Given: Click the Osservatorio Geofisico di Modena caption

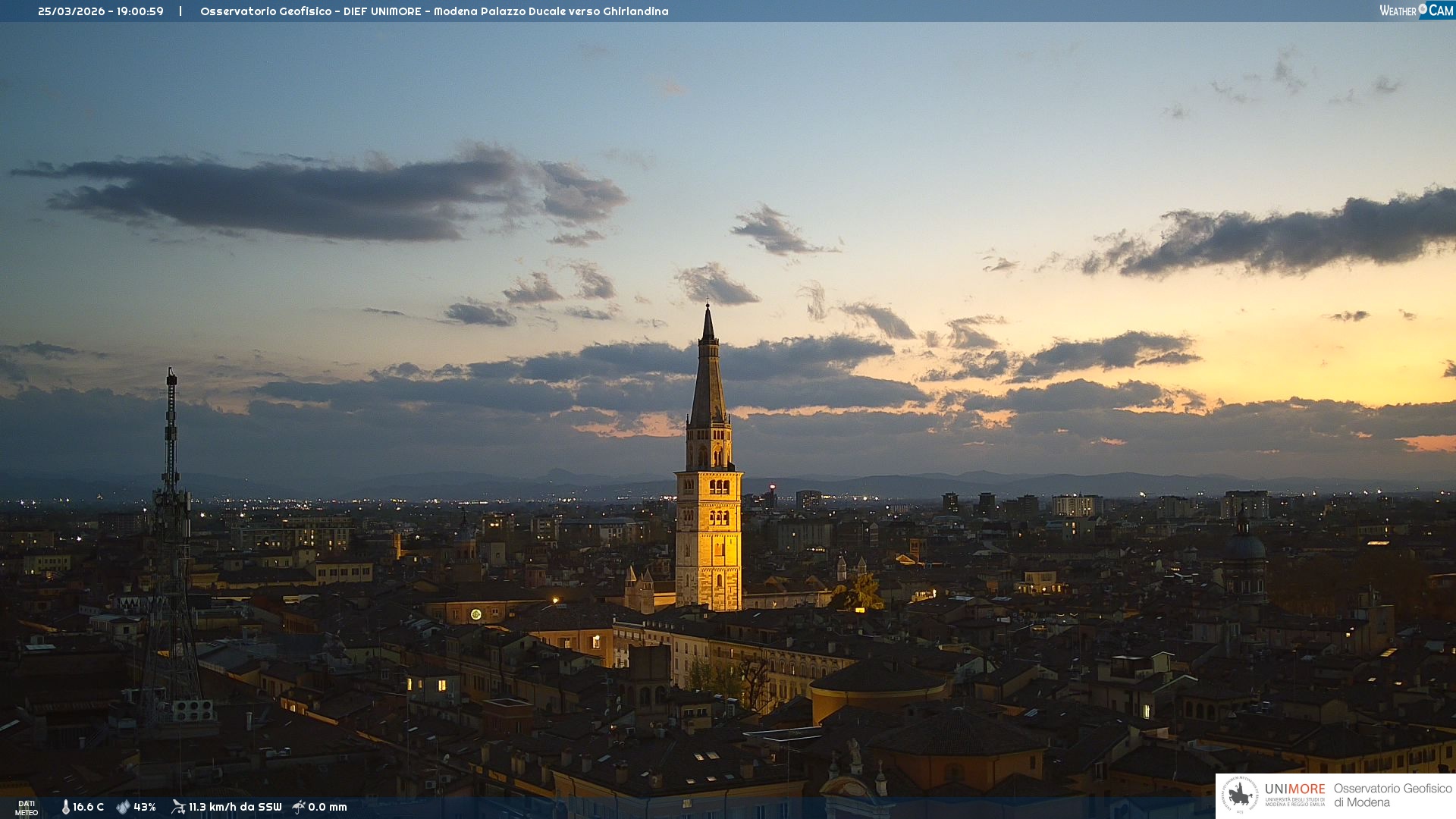Looking at the screenshot, I should (x=1392, y=795).
